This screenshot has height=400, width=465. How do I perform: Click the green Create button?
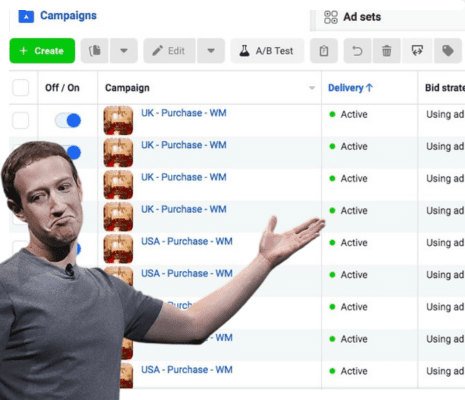click(x=42, y=51)
